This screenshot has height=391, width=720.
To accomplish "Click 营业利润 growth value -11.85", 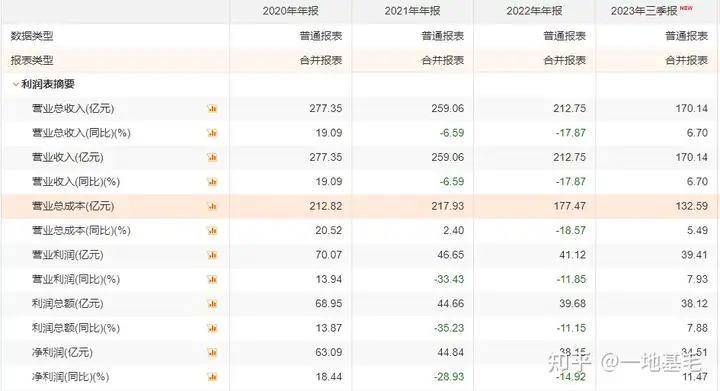I will click(571, 279).
